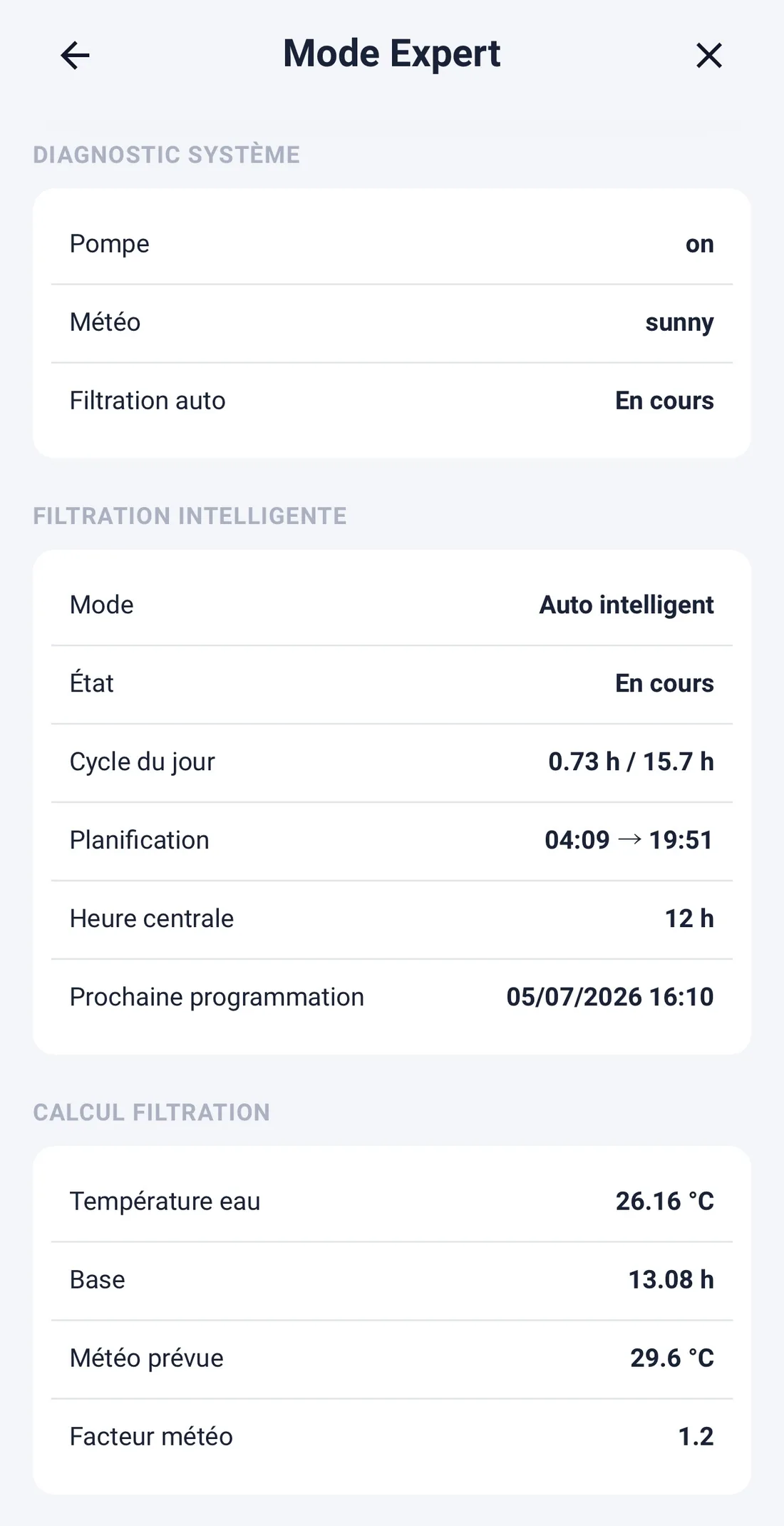Tap the Diagnostic Système section header
Viewport: 784px width, 1526px height.
(167, 155)
